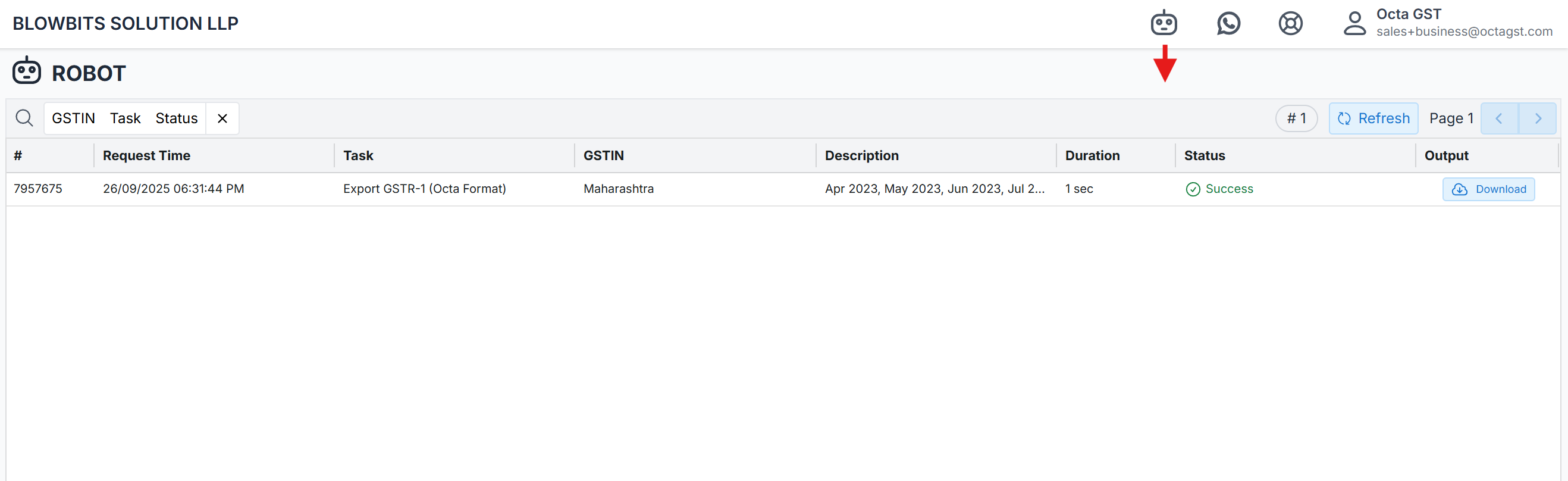Clear filters with the X icon
Image resolution: width=1568 pixels, height=481 pixels.
[222, 118]
